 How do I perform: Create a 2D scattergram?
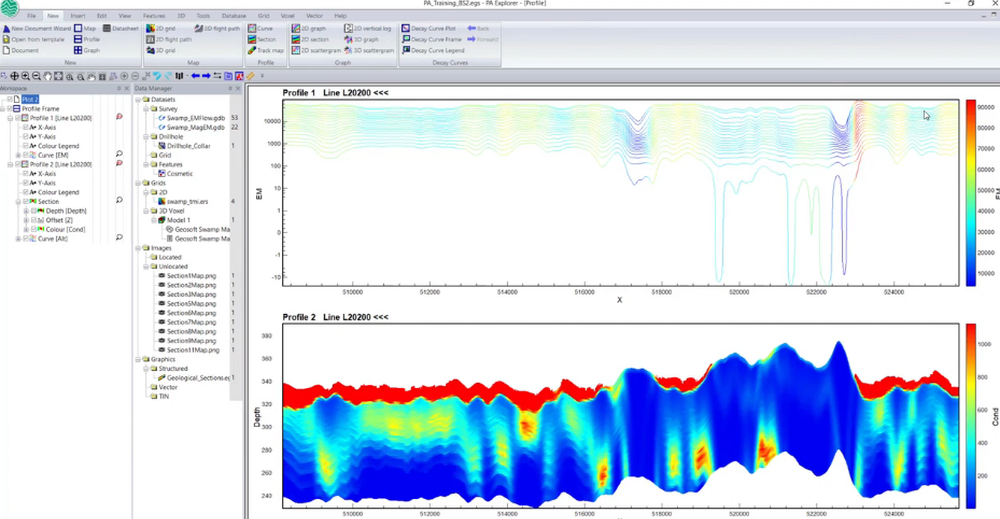click(x=316, y=50)
